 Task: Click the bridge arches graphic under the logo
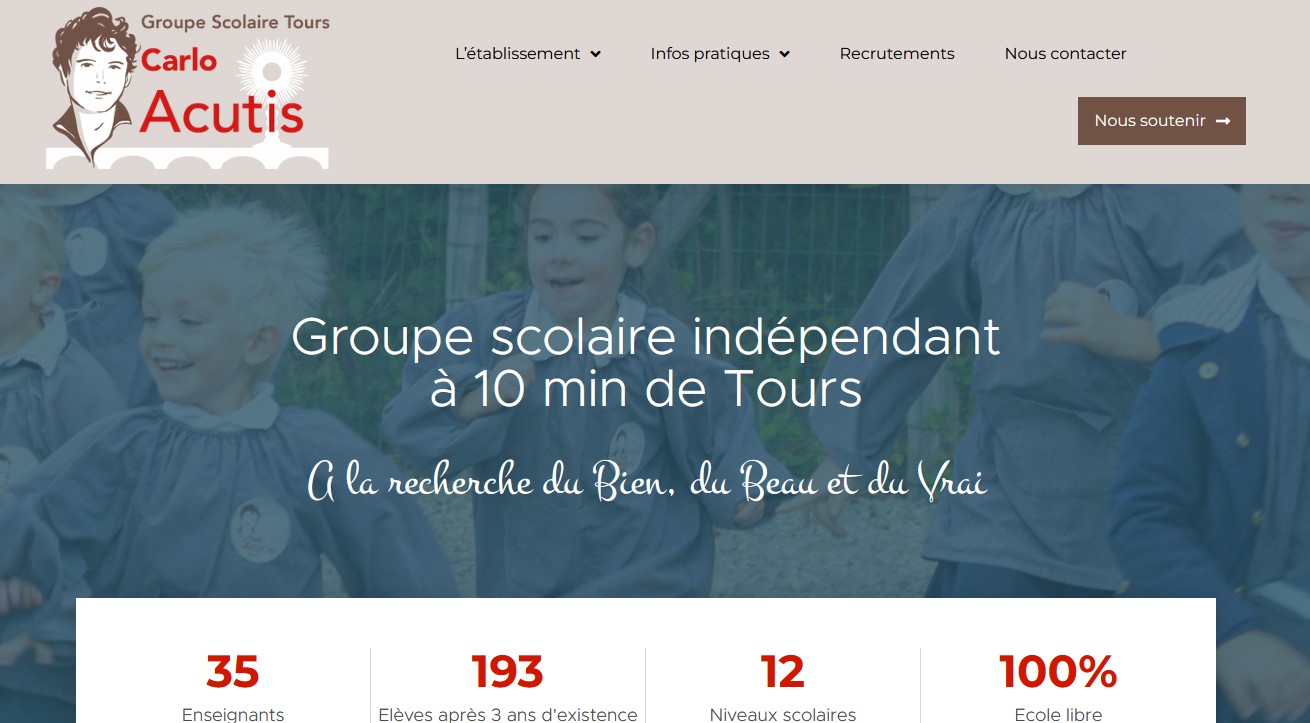click(x=188, y=158)
